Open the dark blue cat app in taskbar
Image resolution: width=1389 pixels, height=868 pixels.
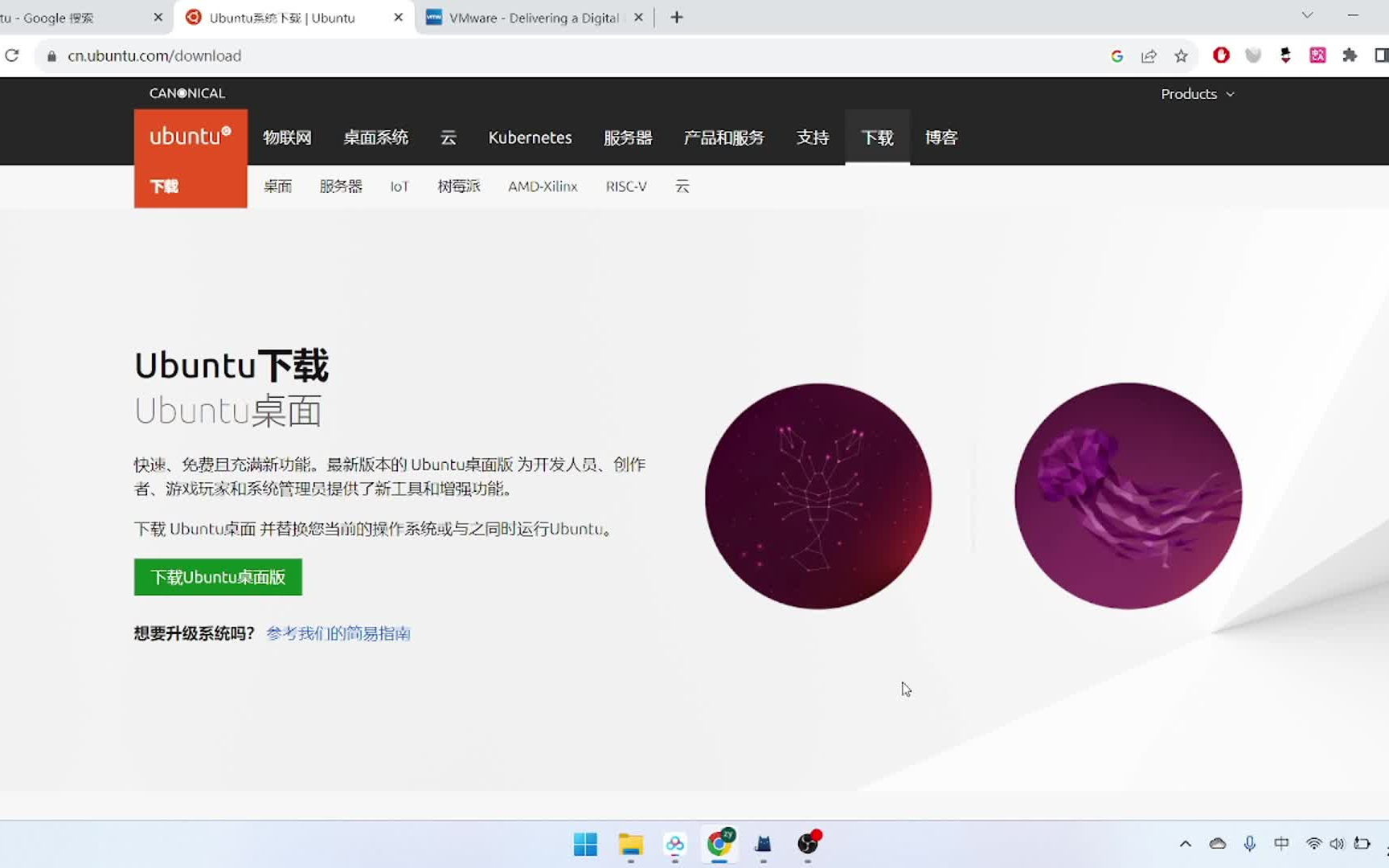763,844
